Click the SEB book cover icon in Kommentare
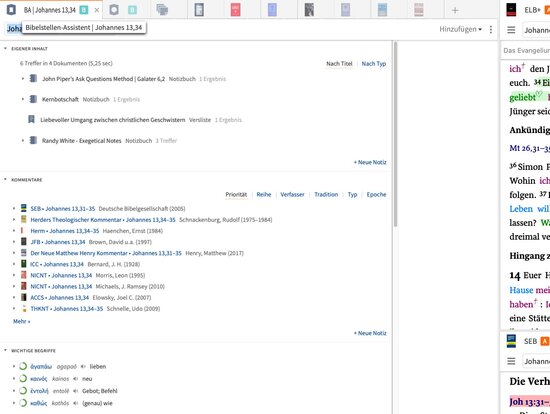The width and height of the screenshot is (550, 414). pyautogui.click(x=24, y=208)
